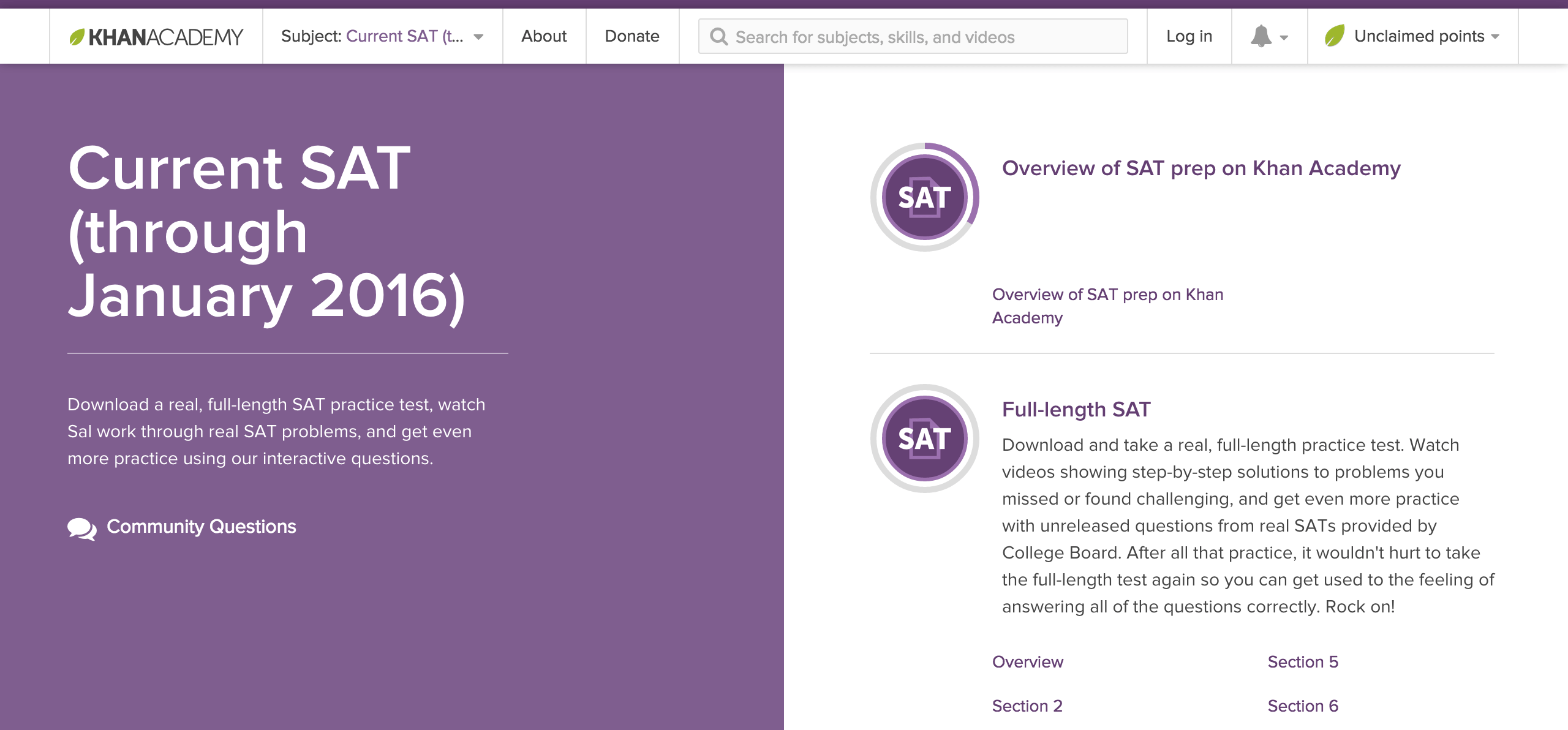Image resolution: width=1568 pixels, height=730 pixels.
Task: Click the Overview of SAT prep on Khan Academy link
Action: pos(1107,306)
